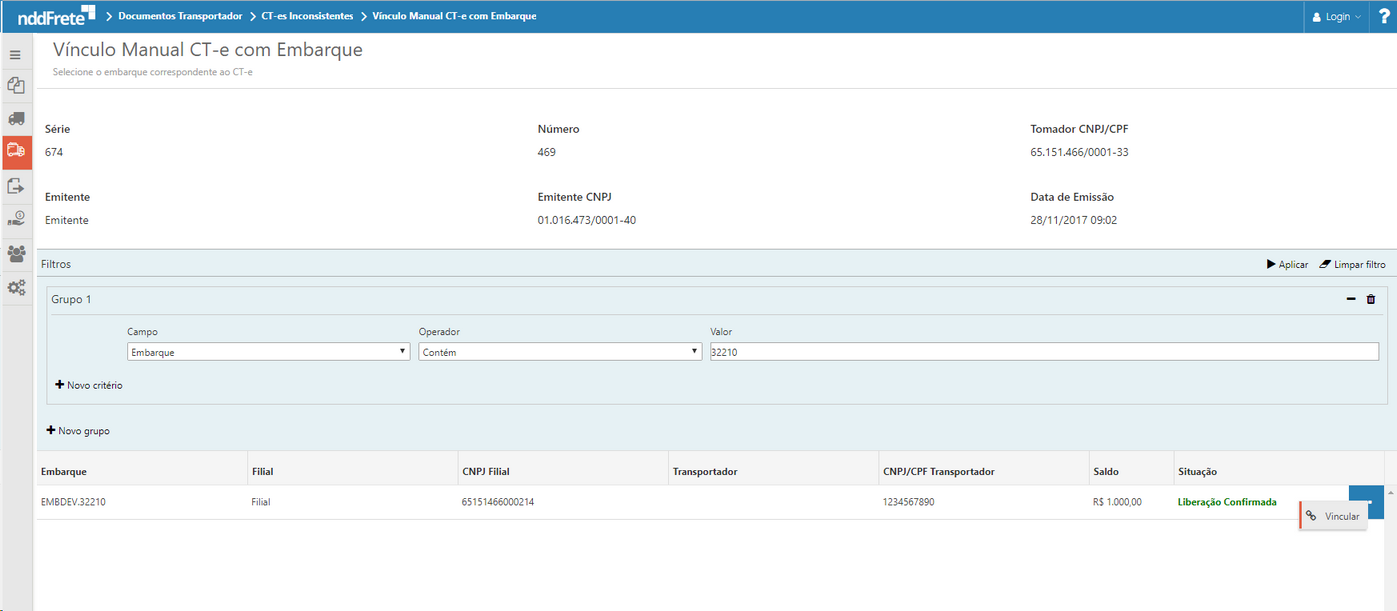Select Vincular from the row menu
The image size is (1397, 611).
pos(1334,516)
